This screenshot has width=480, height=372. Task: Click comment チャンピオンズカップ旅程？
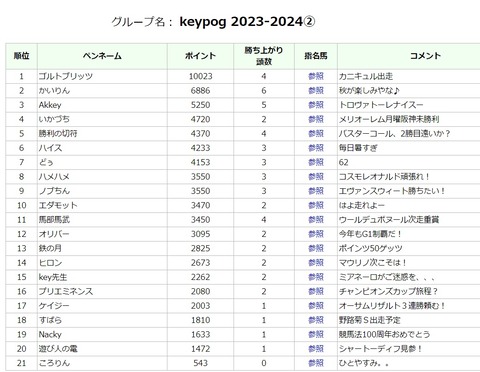click(x=389, y=291)
